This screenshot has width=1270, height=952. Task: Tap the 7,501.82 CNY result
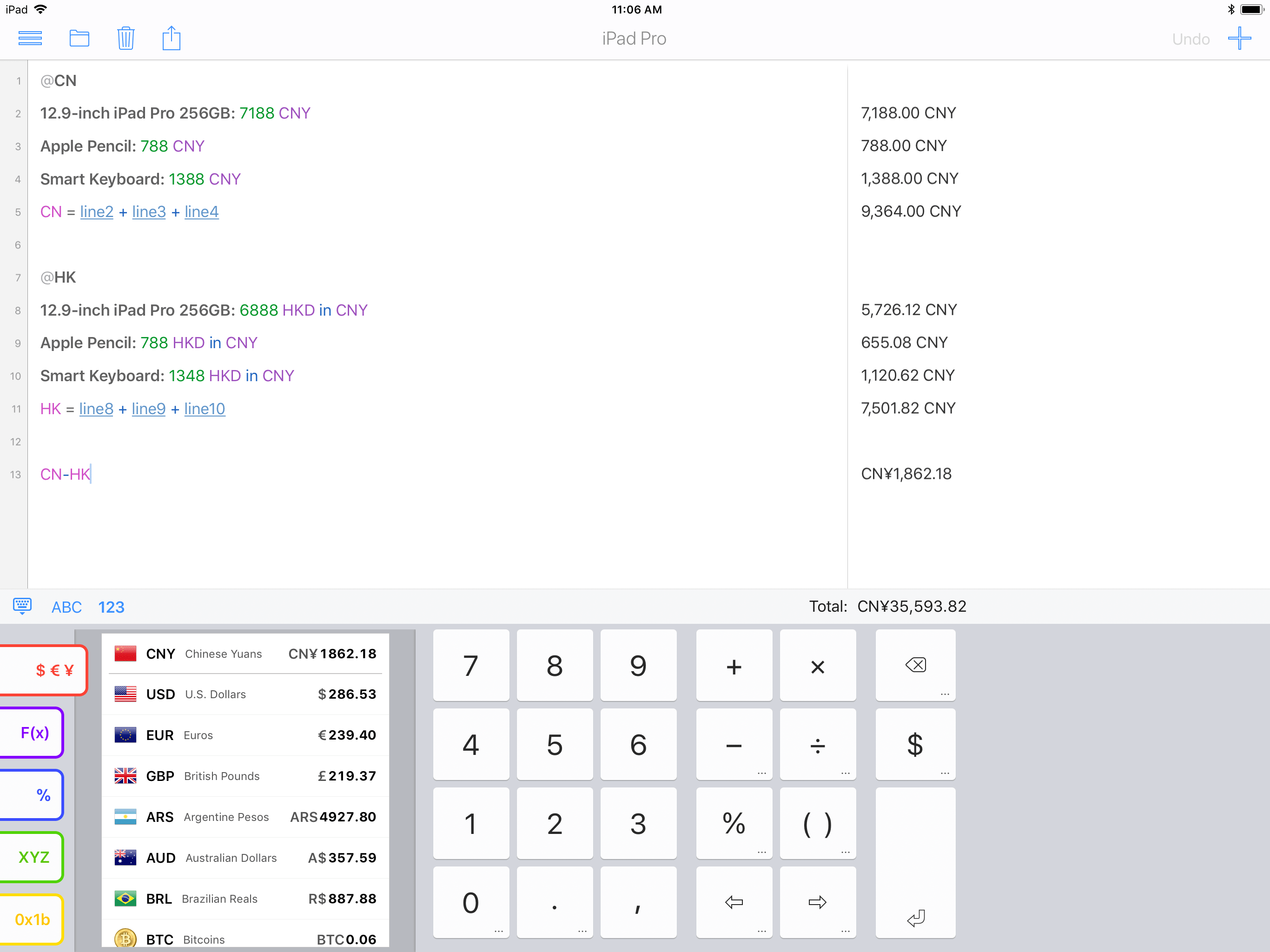pos(908,408)
